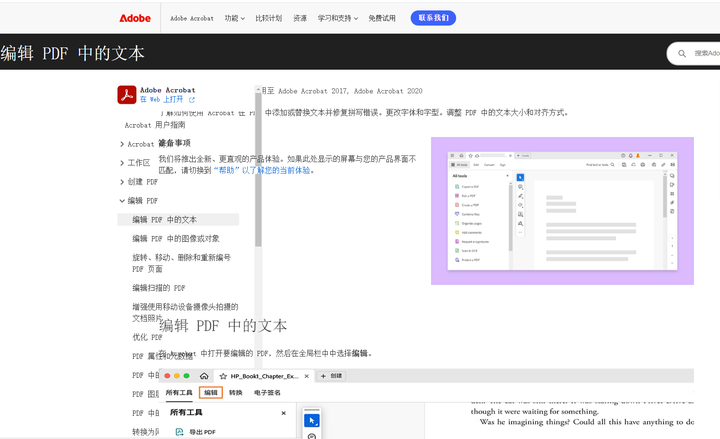This screenshot has width=720, height=439.
Task: Open 增强使用移动设备摄像头拍摄的文档照片 item
Action: (x=185, y=312)
